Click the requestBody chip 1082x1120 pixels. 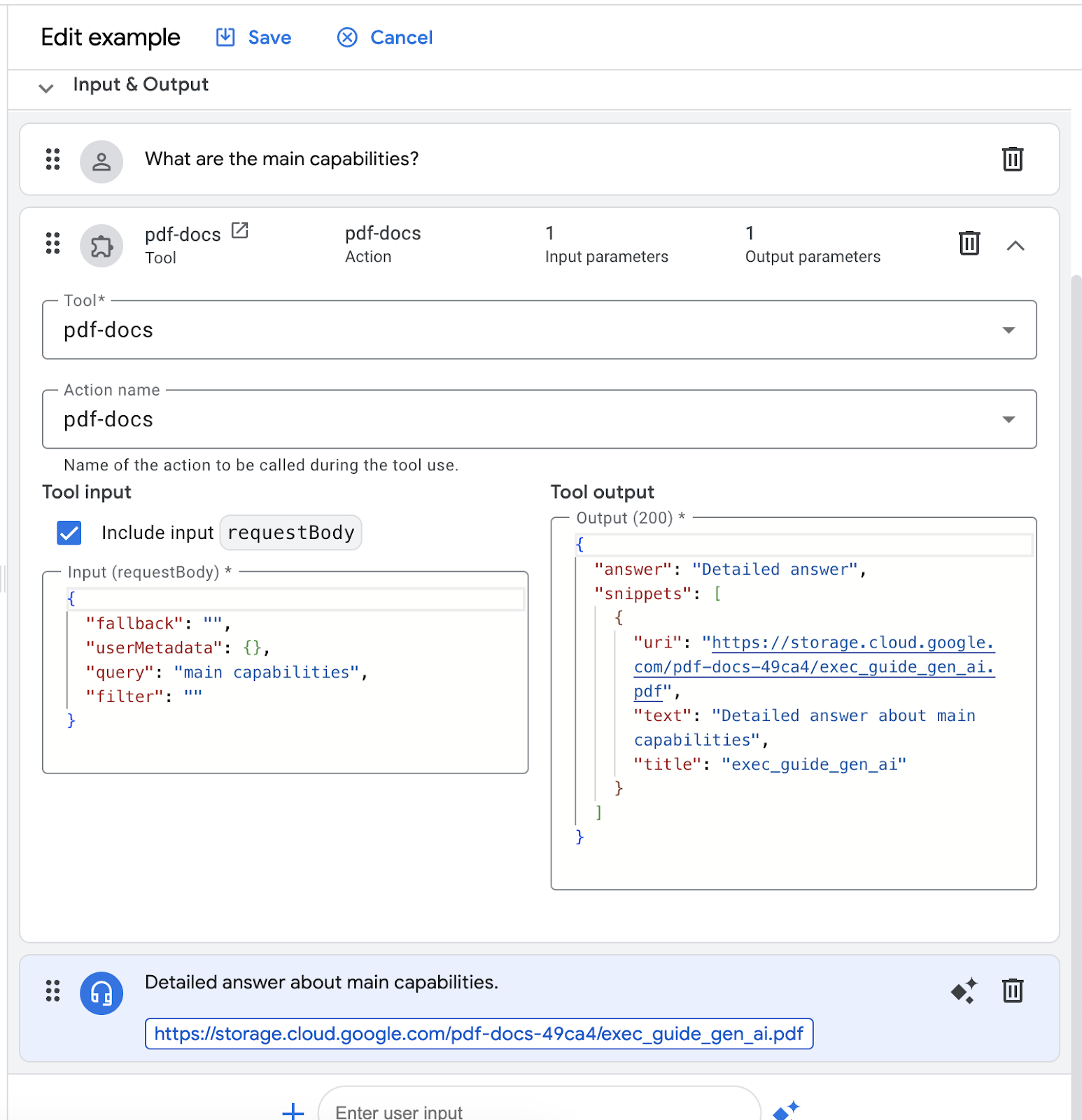coord(291,533)
